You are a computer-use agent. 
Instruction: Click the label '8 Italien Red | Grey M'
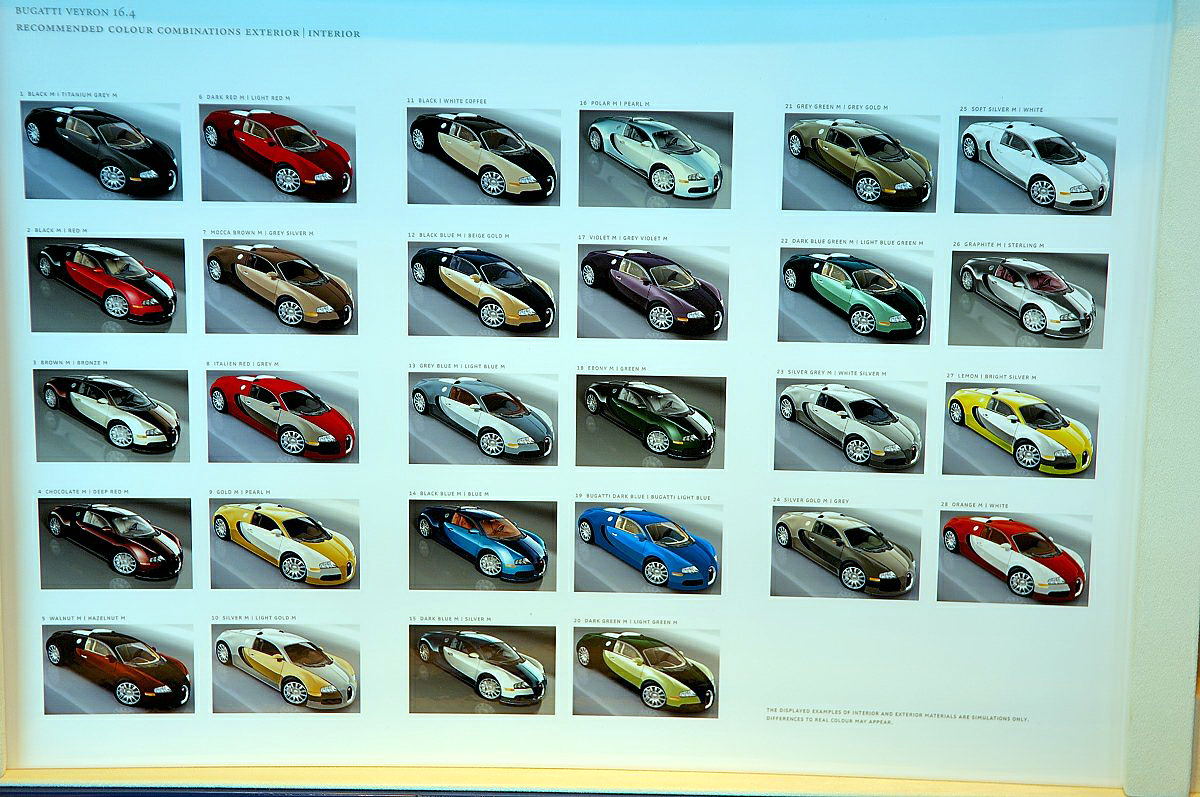tap(241, 364)
